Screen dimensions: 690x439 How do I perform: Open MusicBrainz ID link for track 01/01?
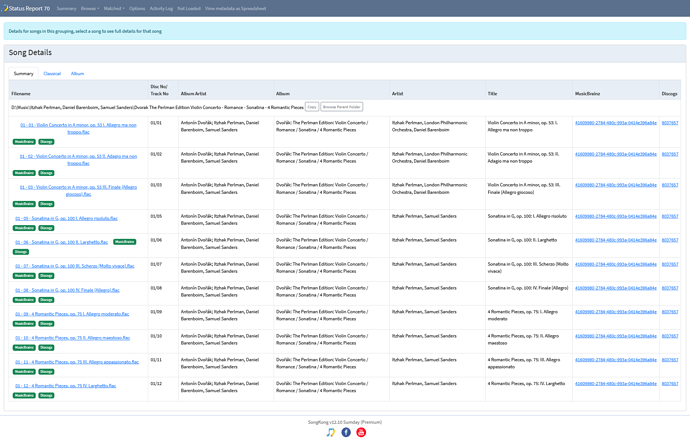616,123
